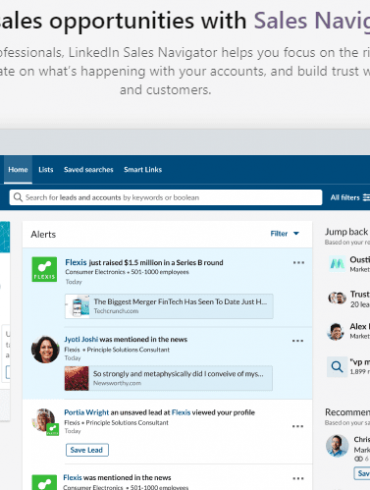Viewport: 370px width, 490px height.
Task: Open more options for Flexis news alert
Action: pyautogui.click(x=298, y=479)
